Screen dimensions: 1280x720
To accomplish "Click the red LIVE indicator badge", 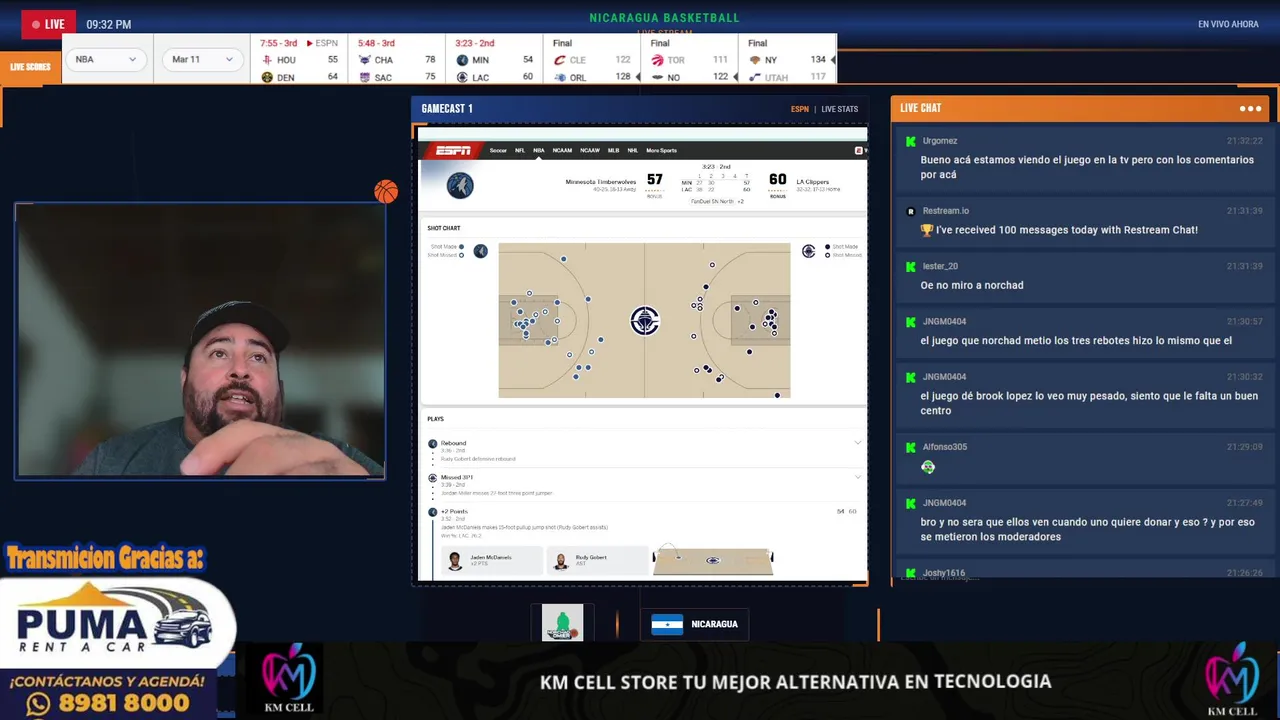I will tap(48, 24).
